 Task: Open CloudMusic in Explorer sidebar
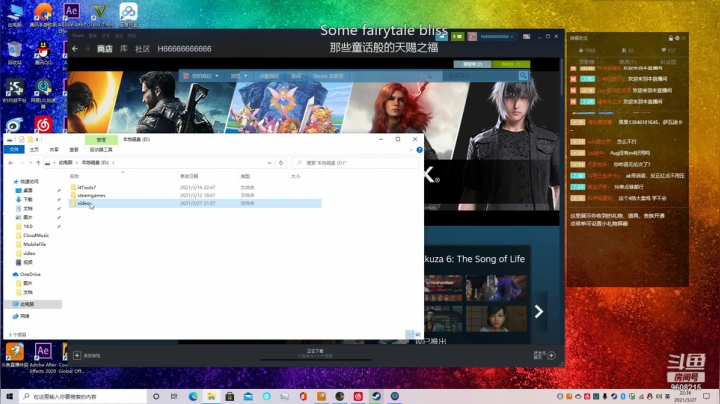pos(36,235)
